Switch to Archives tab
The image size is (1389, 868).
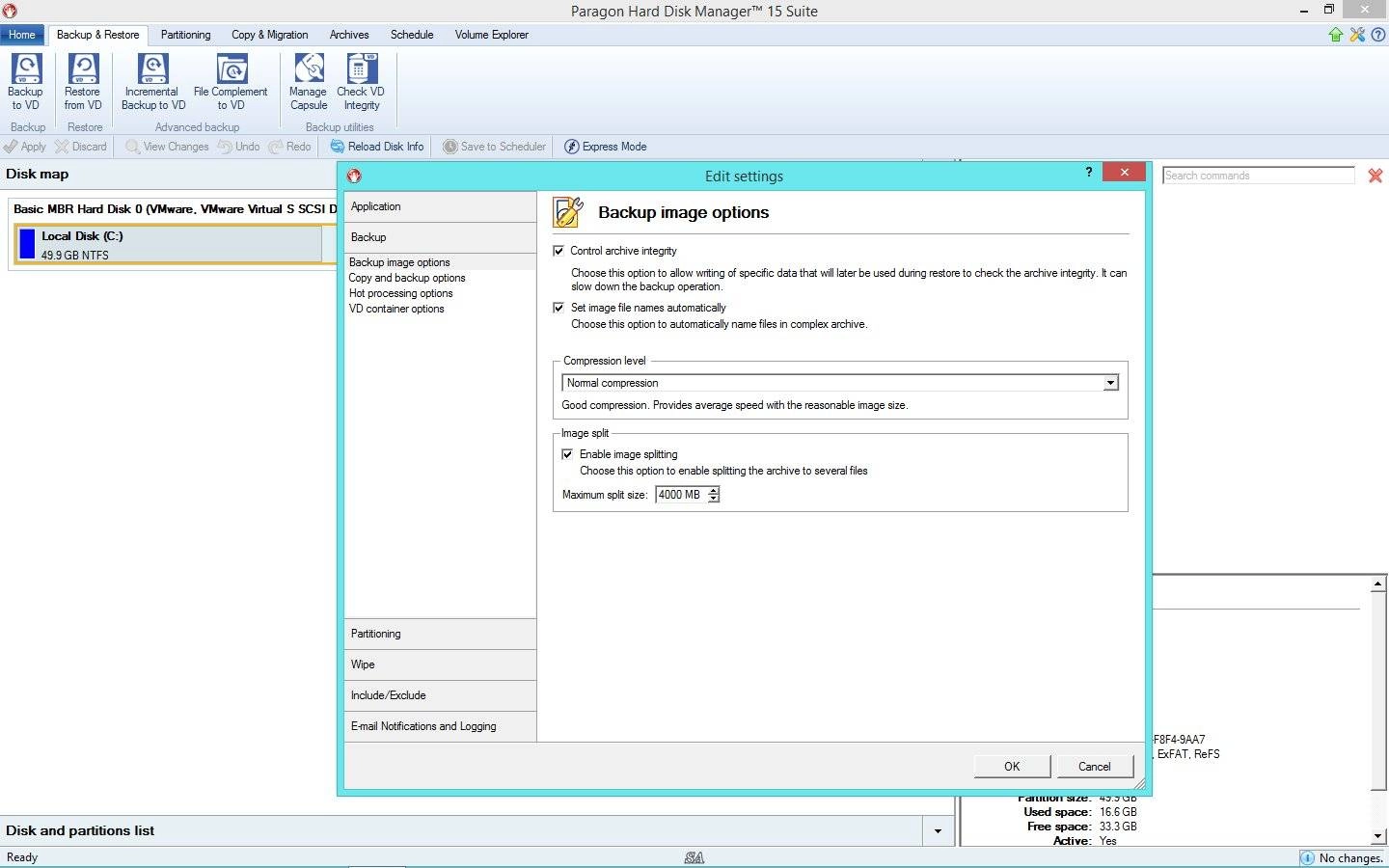point(349,35)
